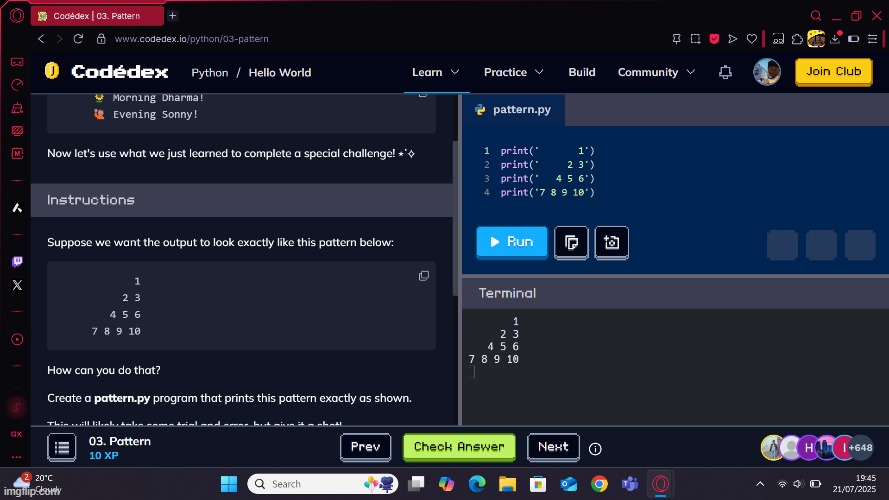
Task: Click Check Answer
Action: pos(459,447)
